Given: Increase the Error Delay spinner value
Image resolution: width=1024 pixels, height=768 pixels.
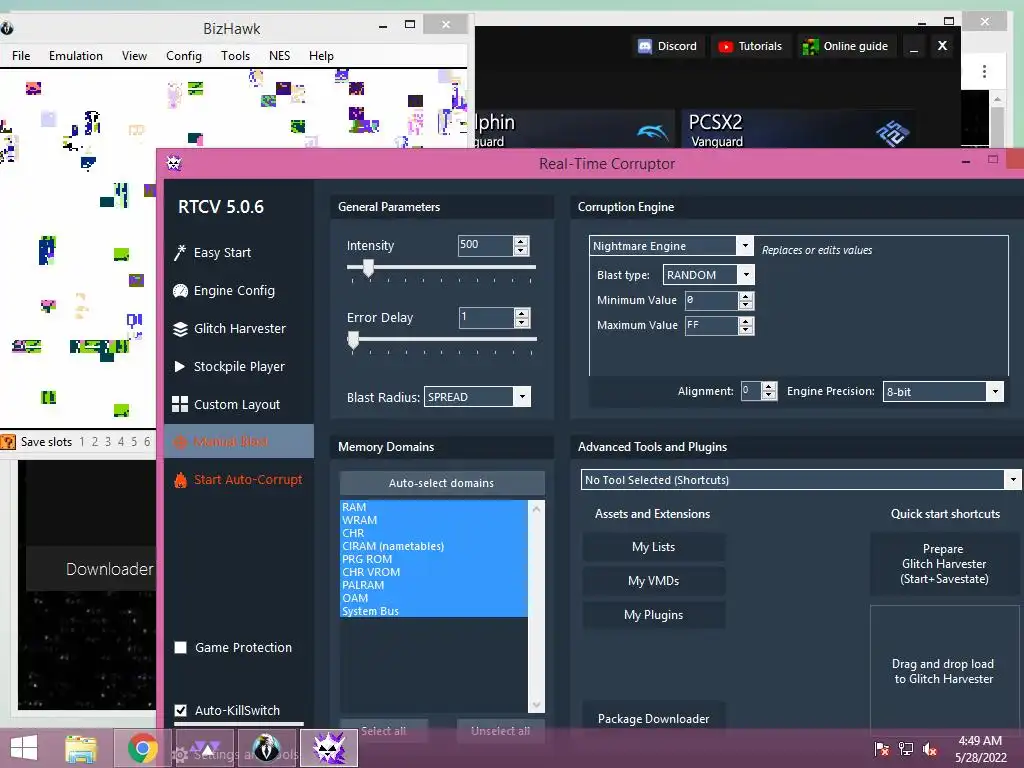Looking at the screenshot, I should pyautogui.click(x=521, y=313).
